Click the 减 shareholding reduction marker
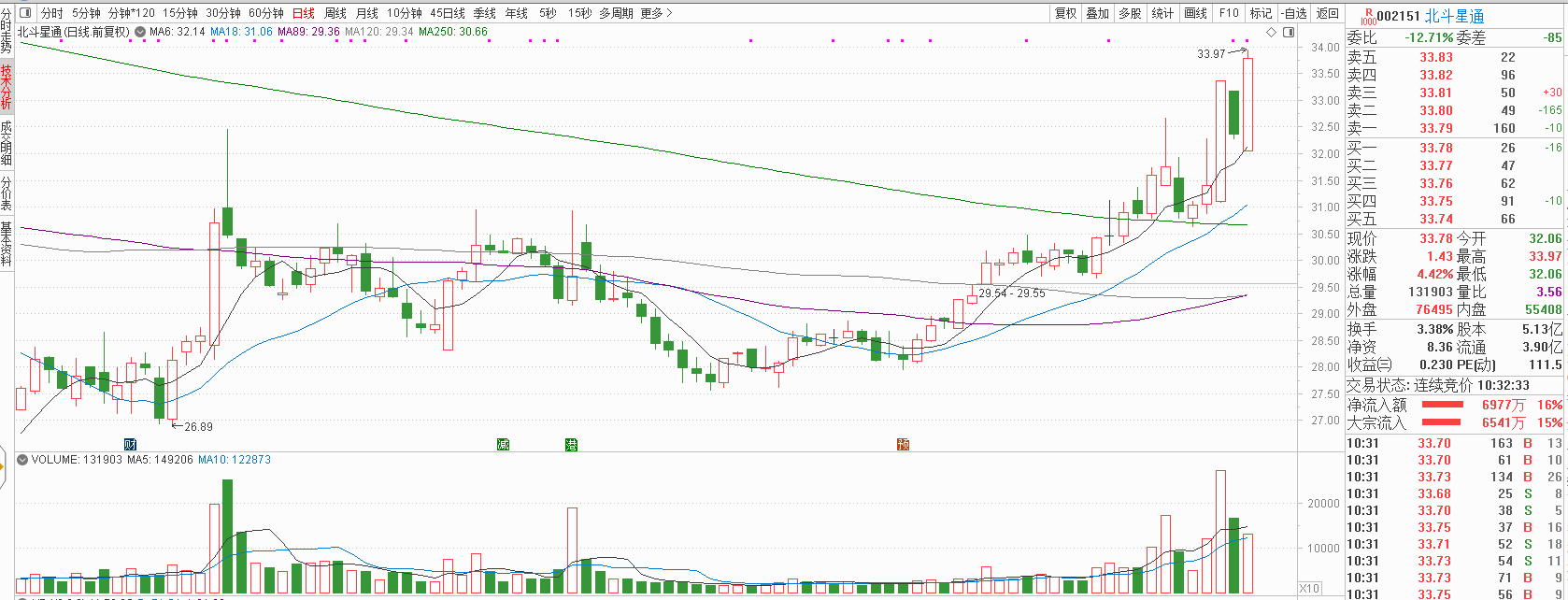Viewport: 1568px width, 600px height. pyautogui.click(x=503, y=444)
